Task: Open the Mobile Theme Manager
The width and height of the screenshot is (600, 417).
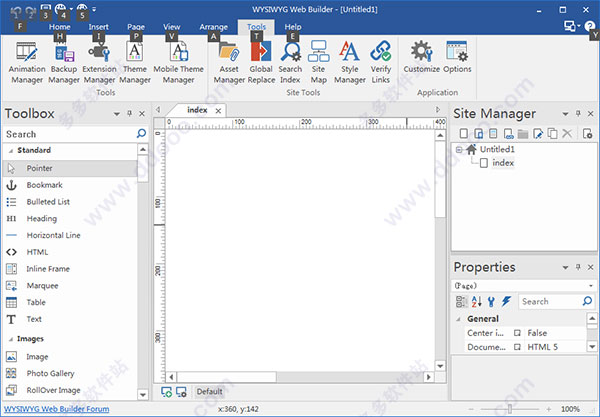Action: coord(178,63)
